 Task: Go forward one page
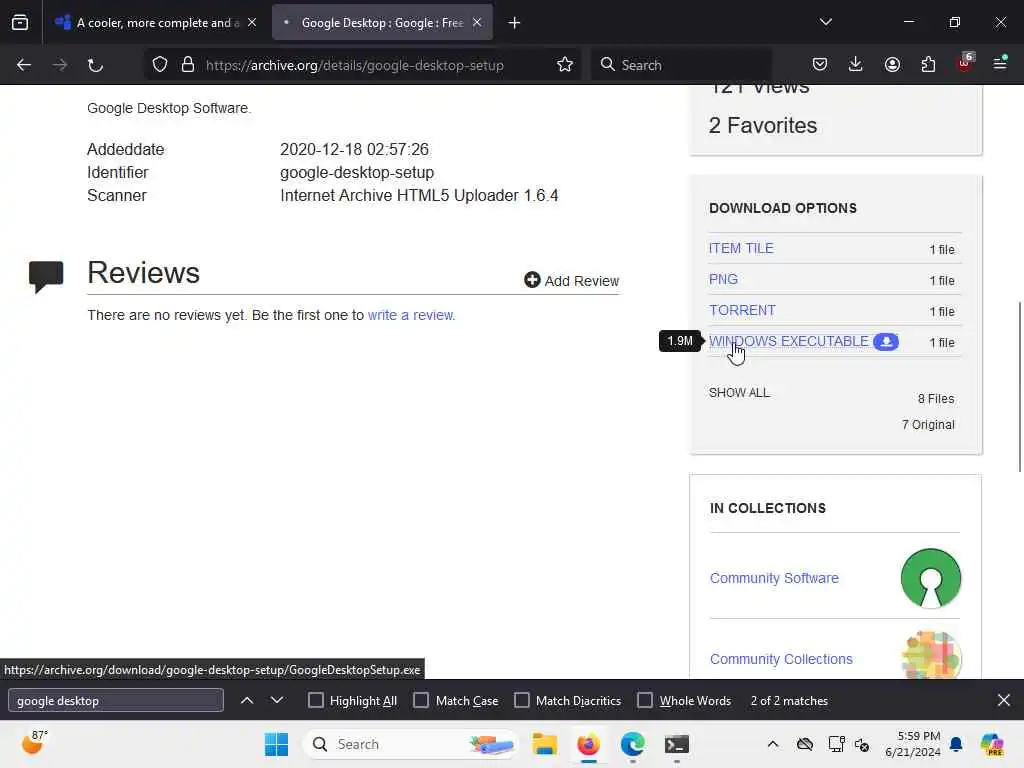pos(59,65)
